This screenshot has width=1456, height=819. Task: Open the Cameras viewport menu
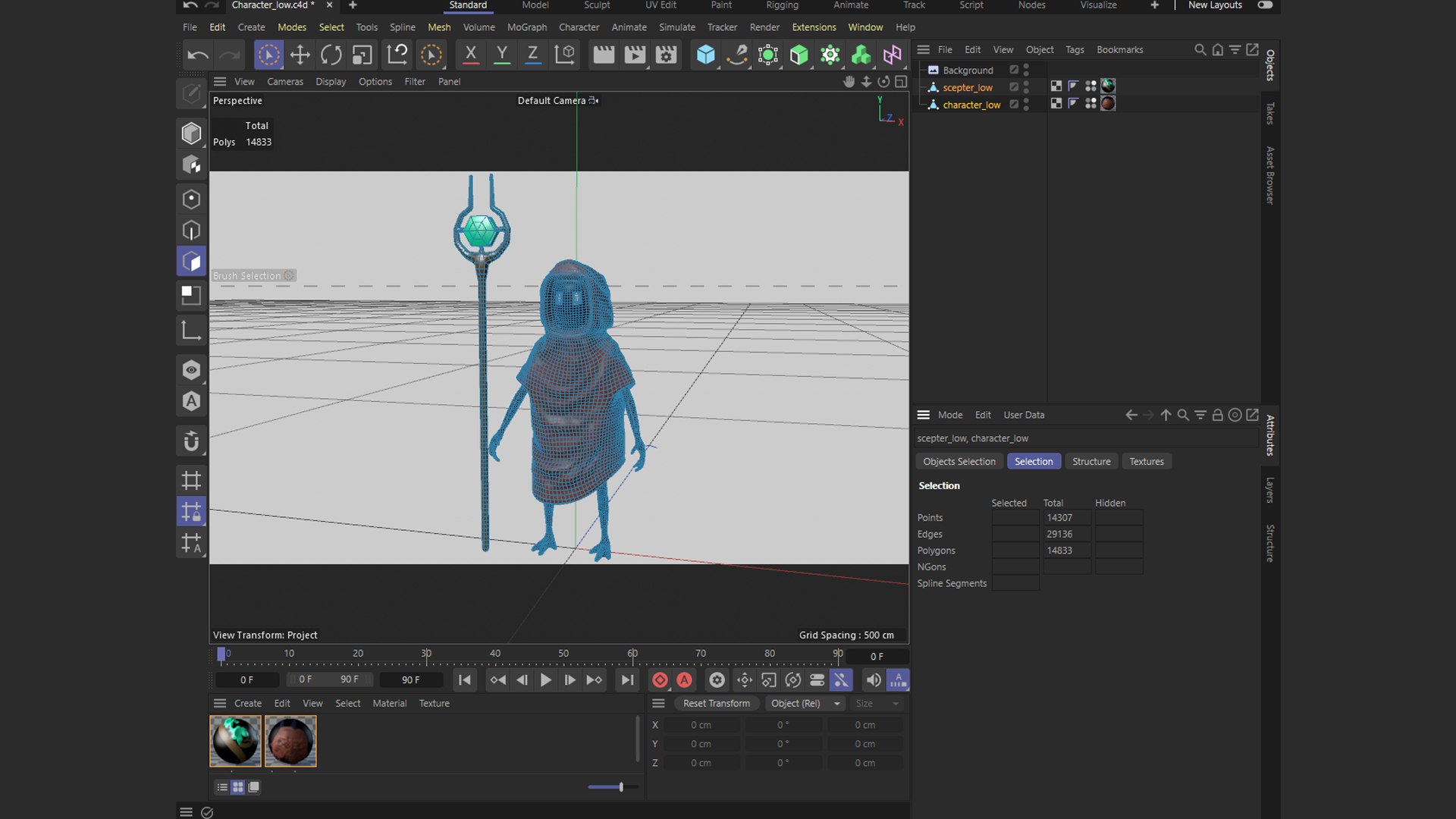285,81
